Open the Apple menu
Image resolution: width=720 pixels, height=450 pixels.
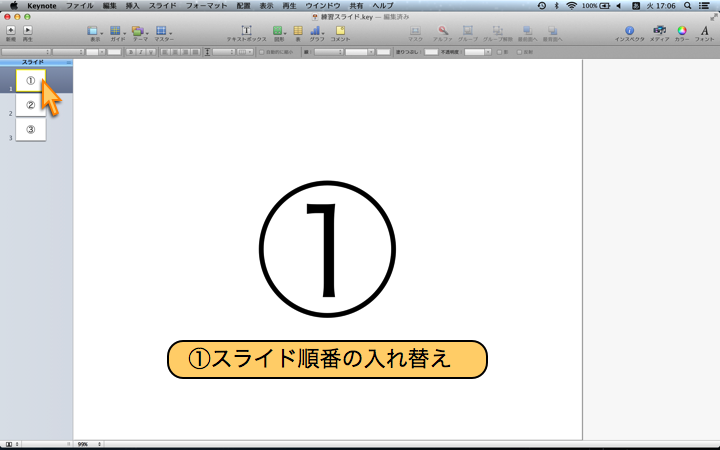pos(14,6)
